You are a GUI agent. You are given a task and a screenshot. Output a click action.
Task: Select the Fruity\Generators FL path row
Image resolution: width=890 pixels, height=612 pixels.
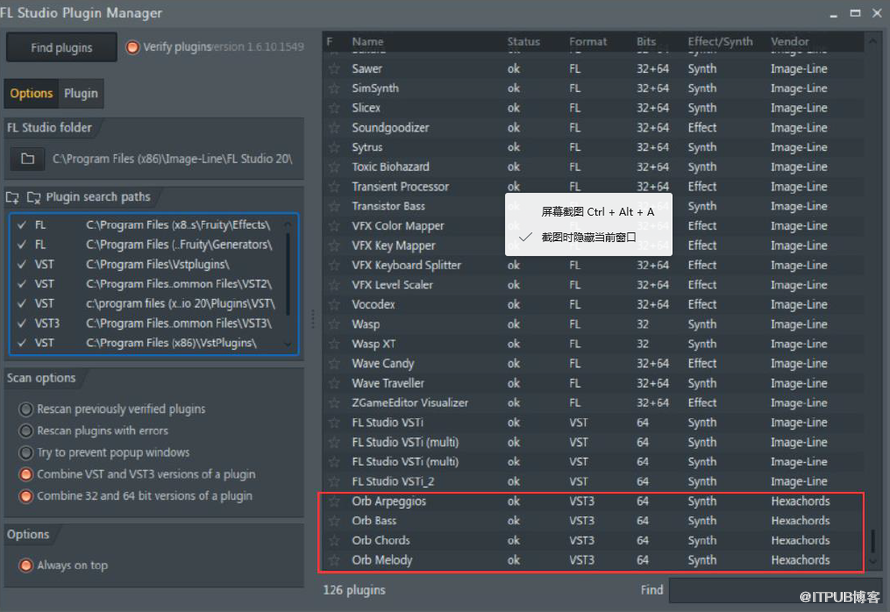click(x=146, y=245)
